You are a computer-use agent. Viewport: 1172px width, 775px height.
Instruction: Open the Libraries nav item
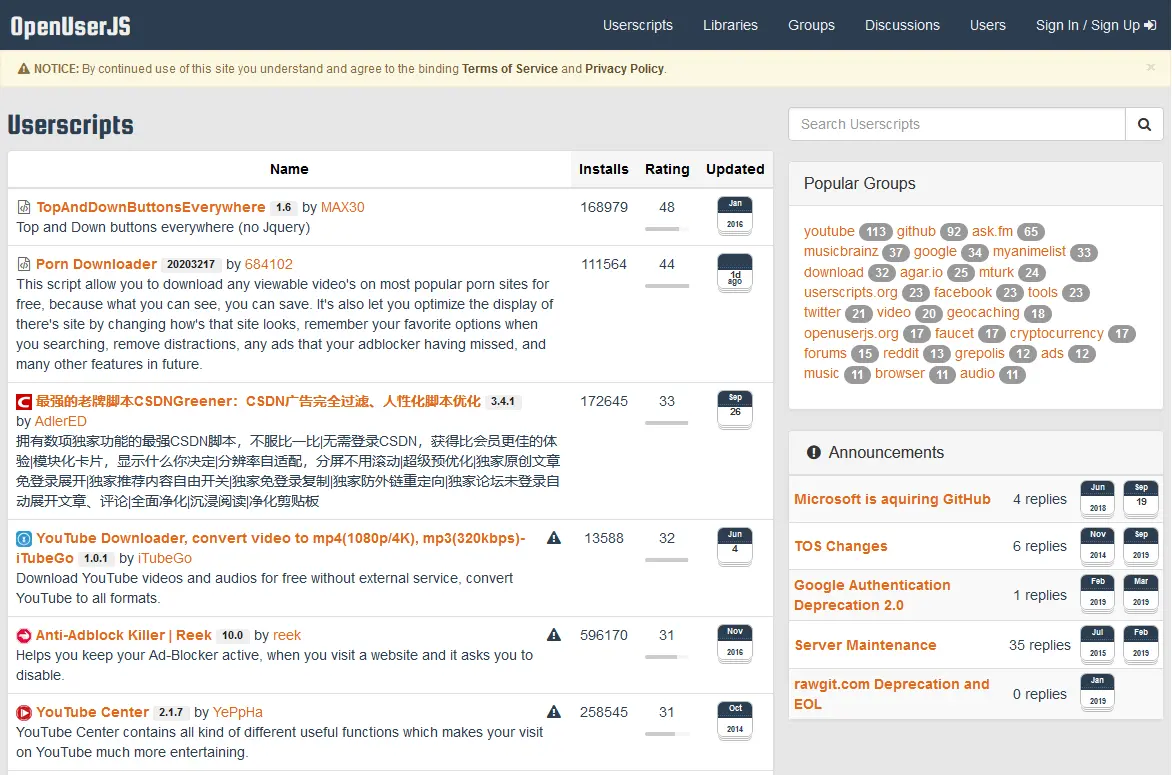(x=730, y=25)
